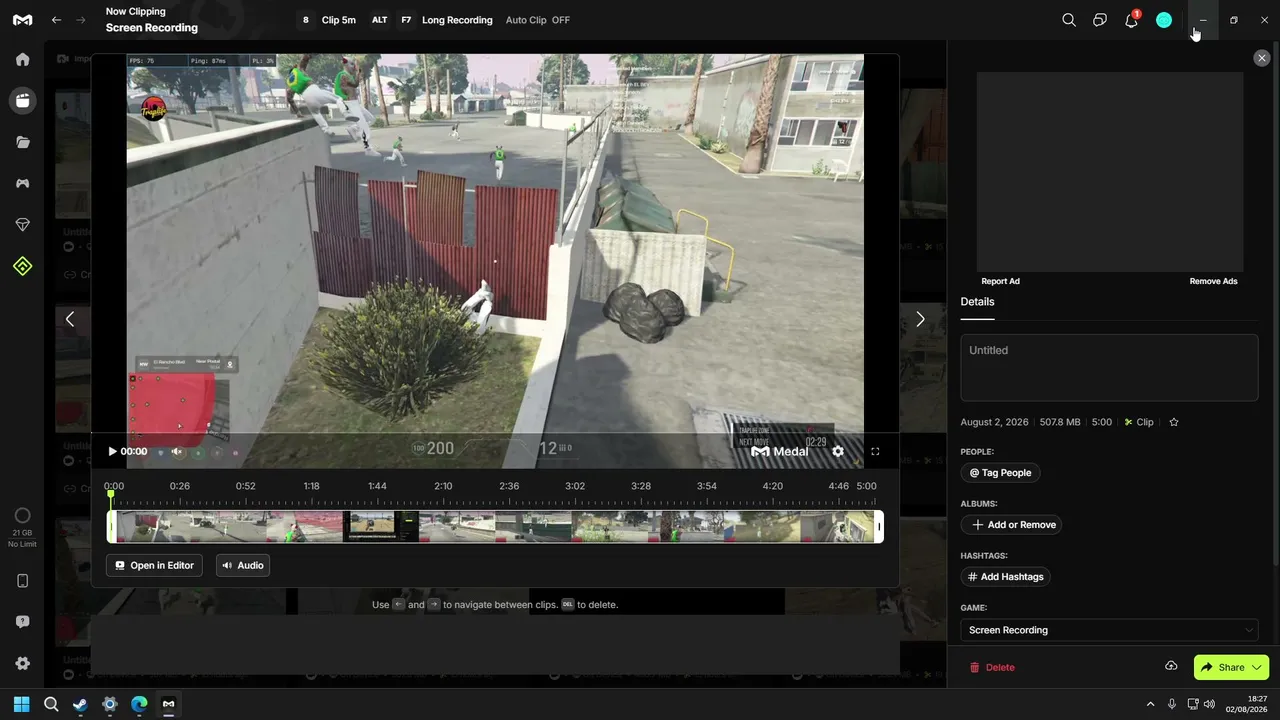
Task: Open the Game dropdown showing Screen Recording
Action: point(1109,630)
